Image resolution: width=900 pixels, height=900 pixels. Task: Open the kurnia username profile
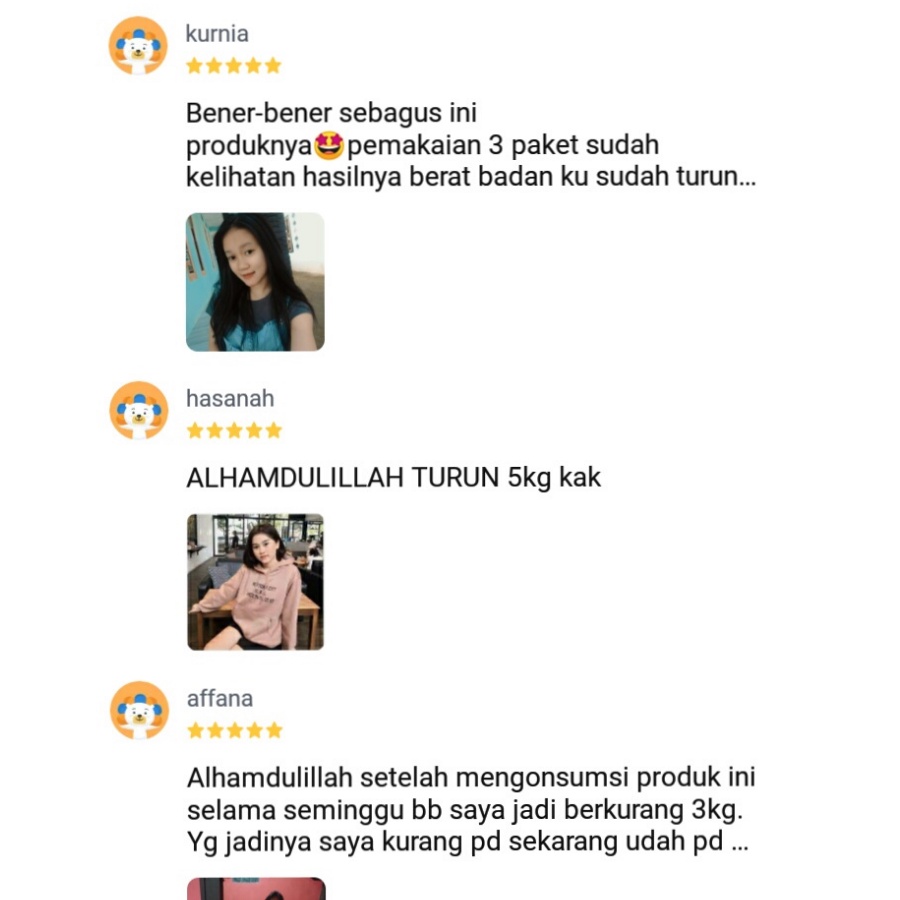pos(217,34)
